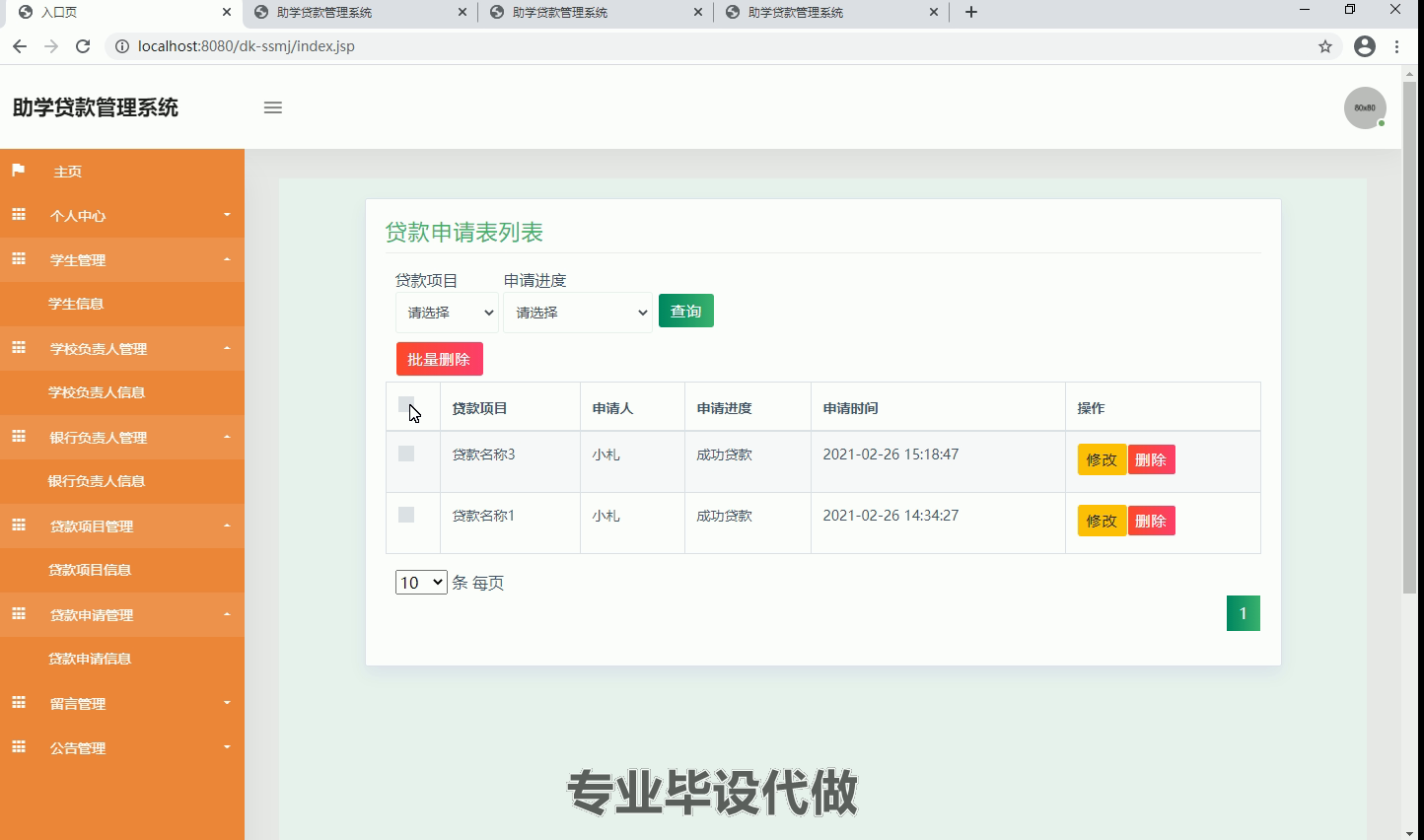Collapse the 贷款申请管理 sidebar menu
This screenshot has height=840, width=1424.
[122, 614]
